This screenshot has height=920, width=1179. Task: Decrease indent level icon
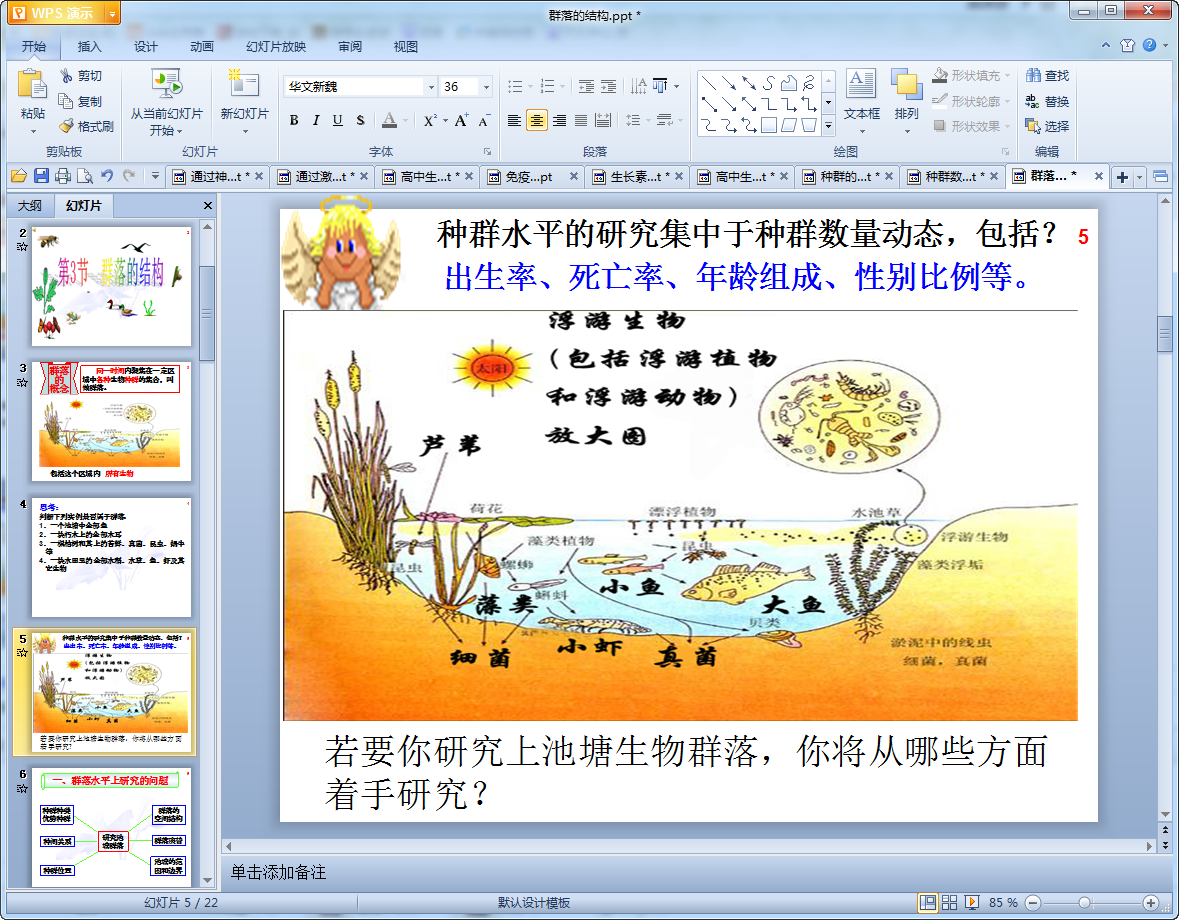[x=586, y=86]
